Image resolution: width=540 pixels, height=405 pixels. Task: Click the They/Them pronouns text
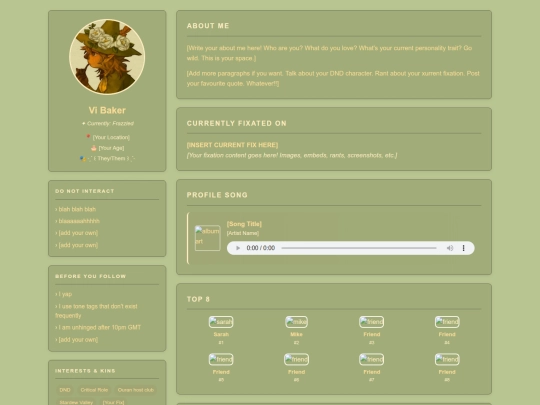click(x=111, y=158)
